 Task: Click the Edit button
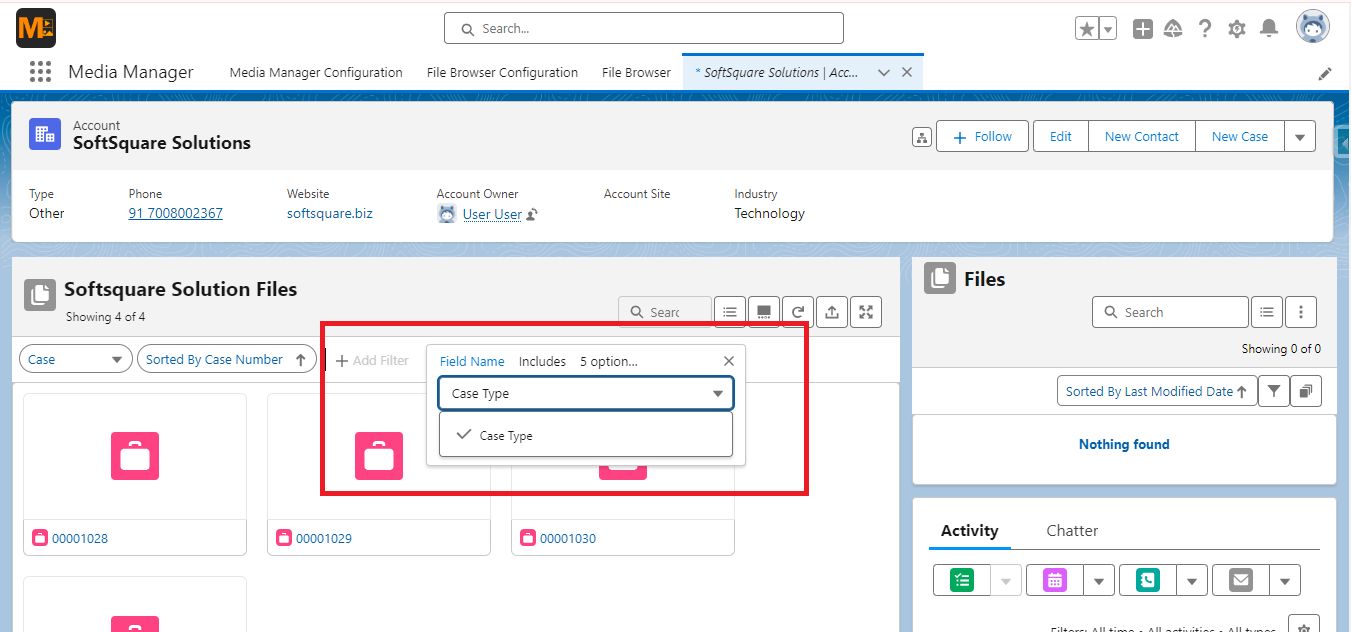[x=1061, y=136]
